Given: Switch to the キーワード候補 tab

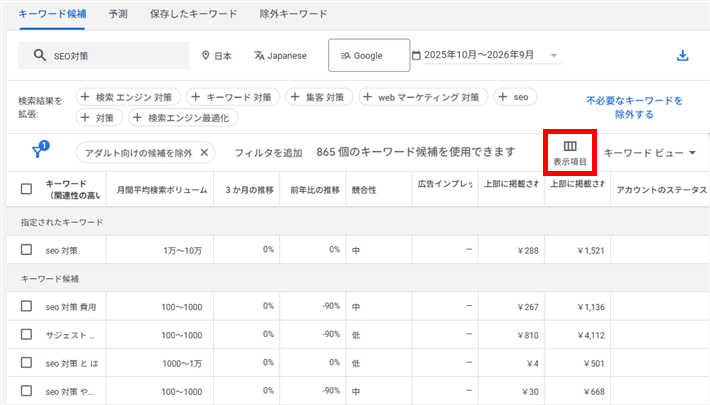Looking at the screenshot, I should coord(52,14).
